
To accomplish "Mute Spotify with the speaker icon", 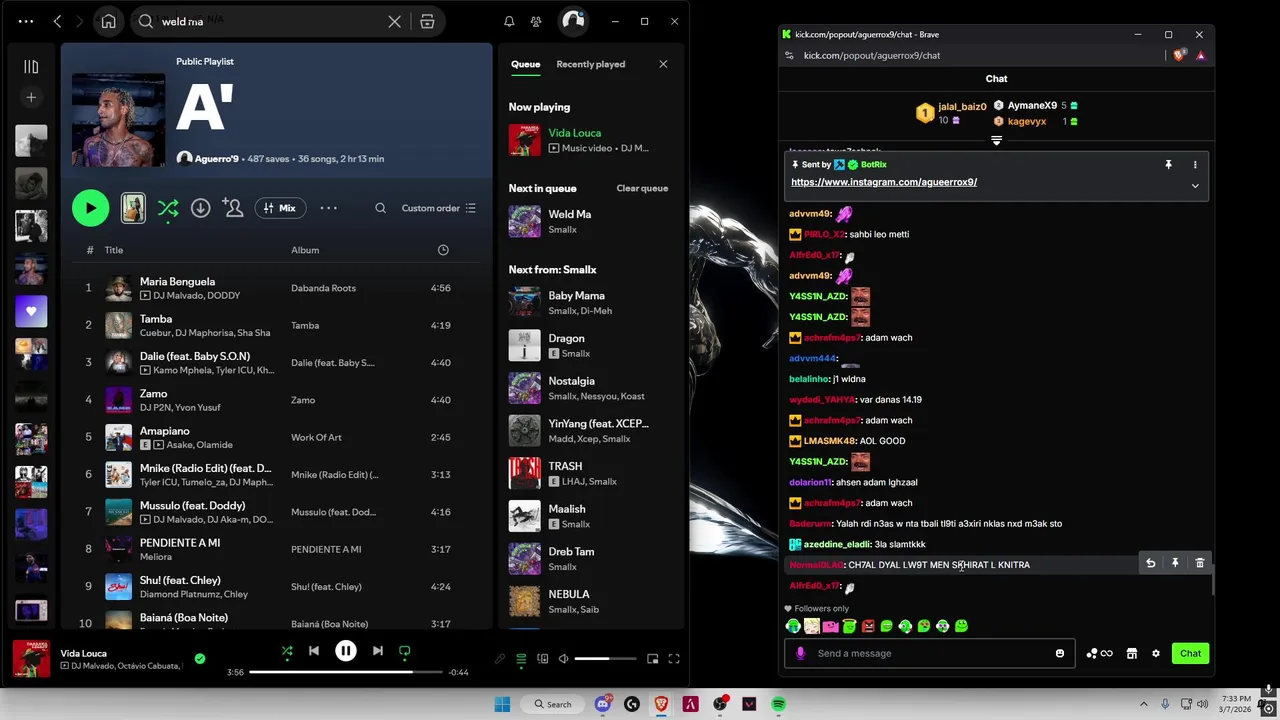I will [563, 659].
